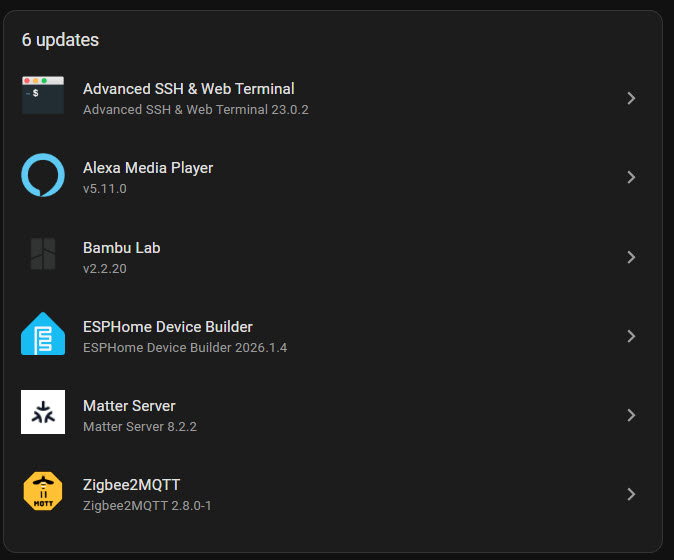Screen dimensions: 674x560
Task: Open chevron for Bambu Lab update
Action: (631, 257)
